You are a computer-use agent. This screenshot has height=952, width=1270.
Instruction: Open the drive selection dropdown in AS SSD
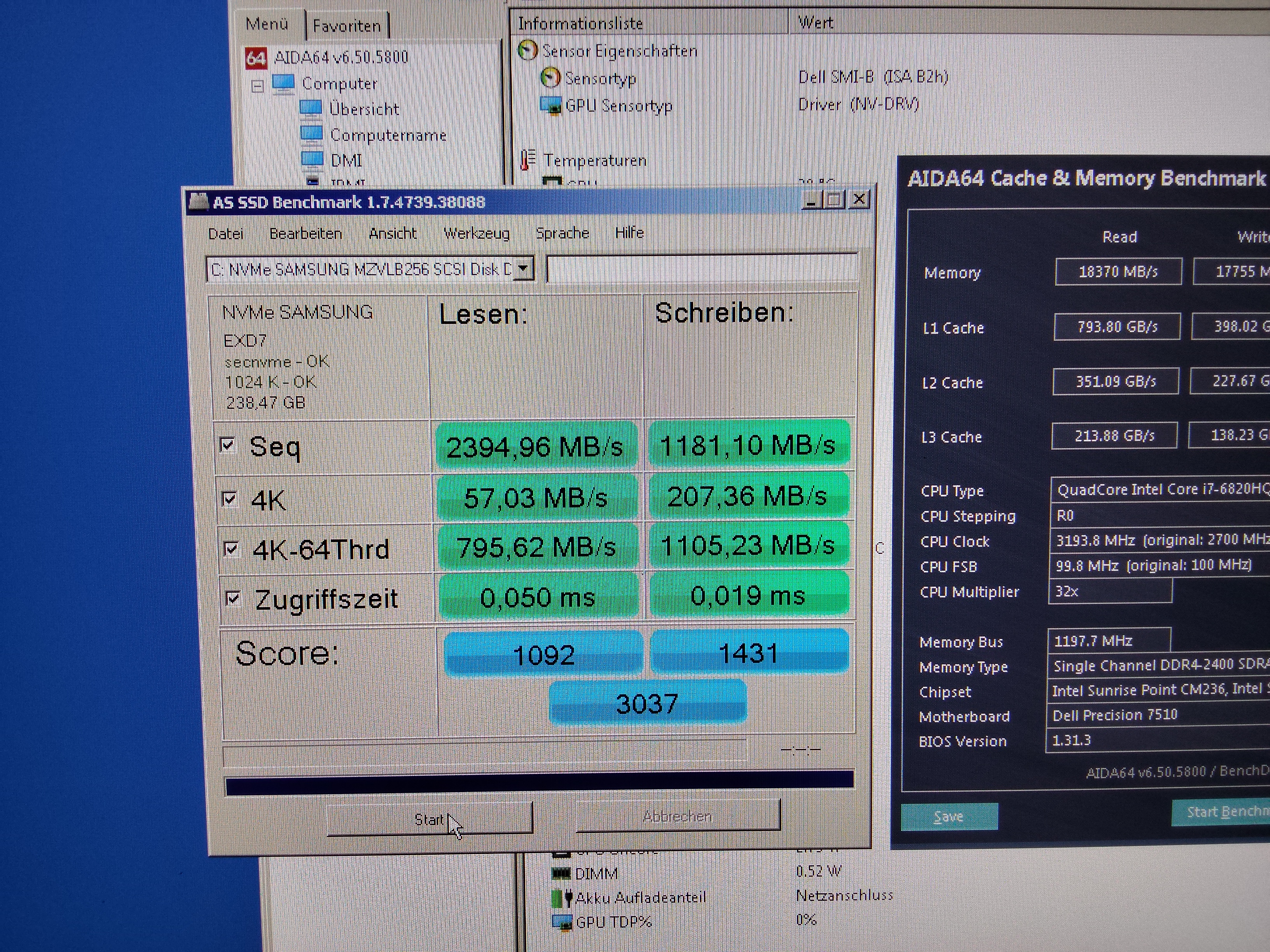click(523, 269)
